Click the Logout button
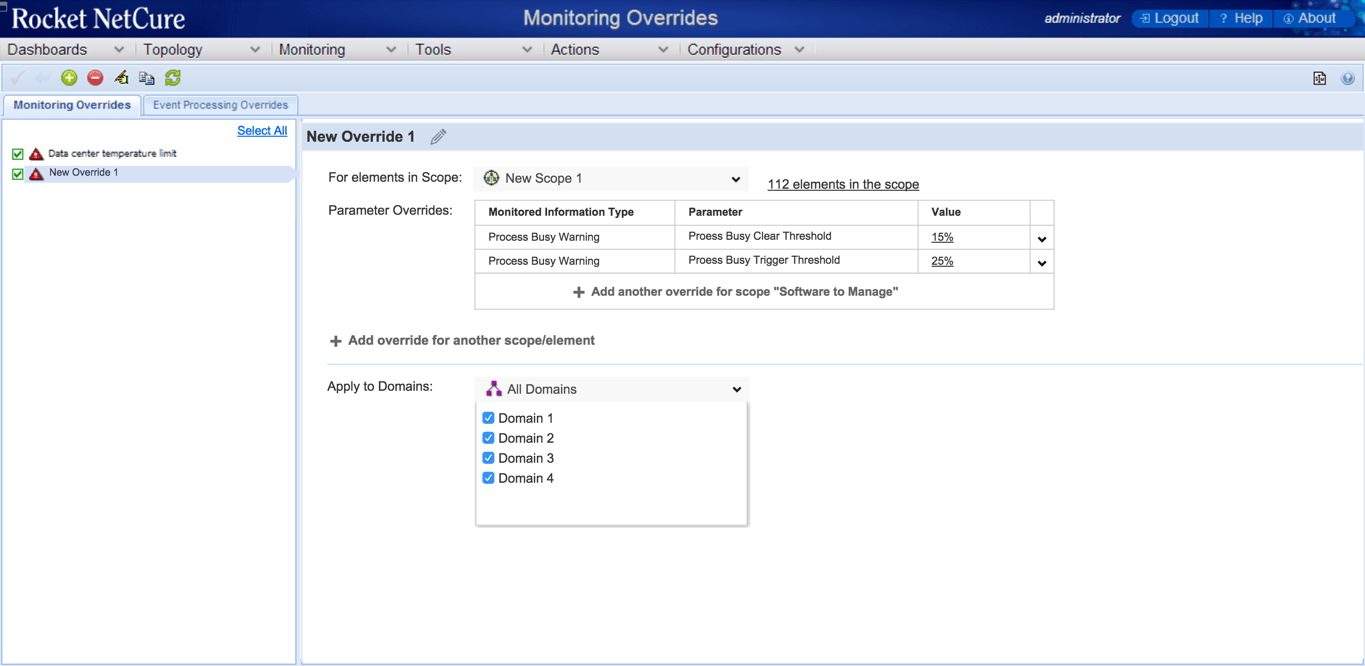This screenshot has width=1365, height=666. (x=1170, y=18)
